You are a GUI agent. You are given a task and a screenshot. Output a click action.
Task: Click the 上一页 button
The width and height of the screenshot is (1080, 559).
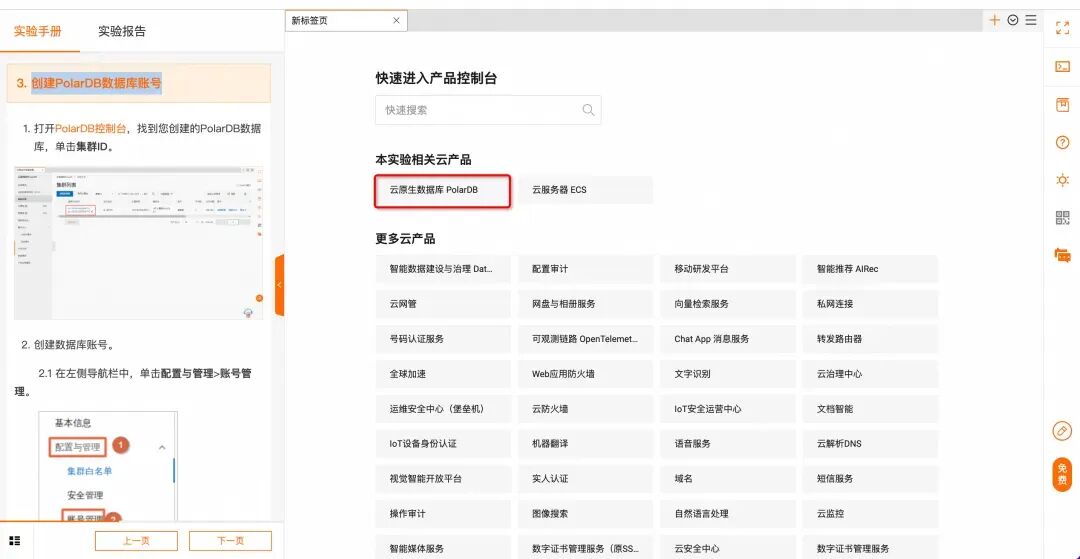[x=136, y=541]
